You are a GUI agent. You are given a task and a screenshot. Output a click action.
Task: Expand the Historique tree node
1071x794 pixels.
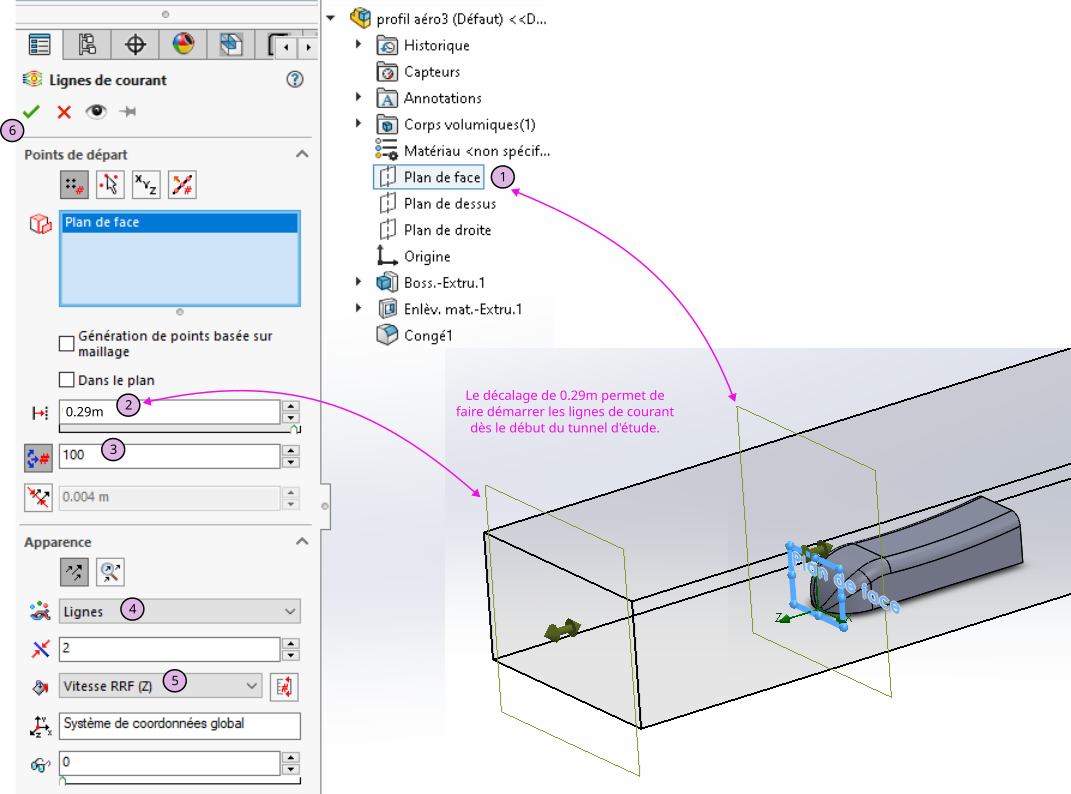pyautogui.click(x=359, y=45)
